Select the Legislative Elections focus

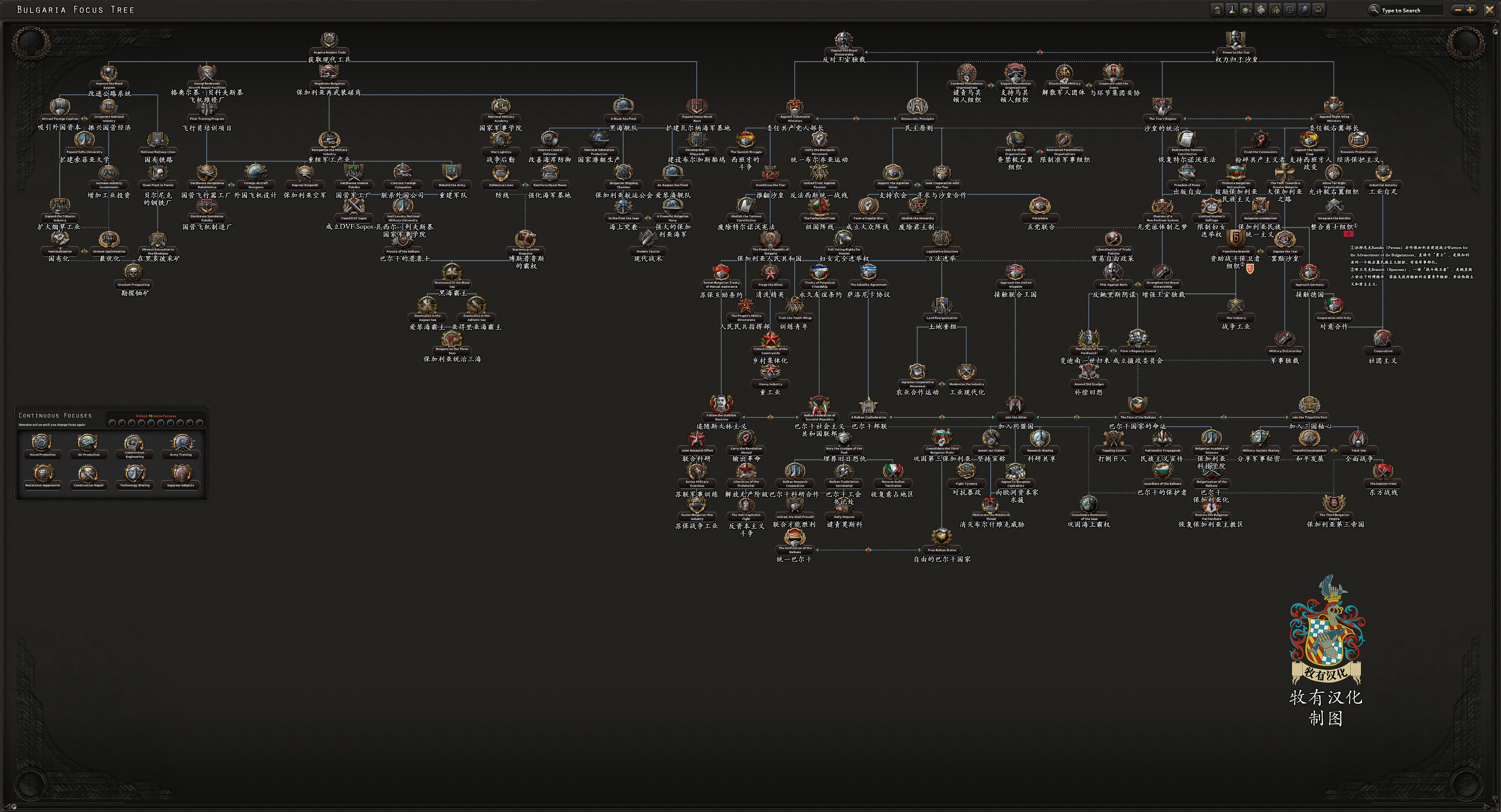[x=941, y=244]
